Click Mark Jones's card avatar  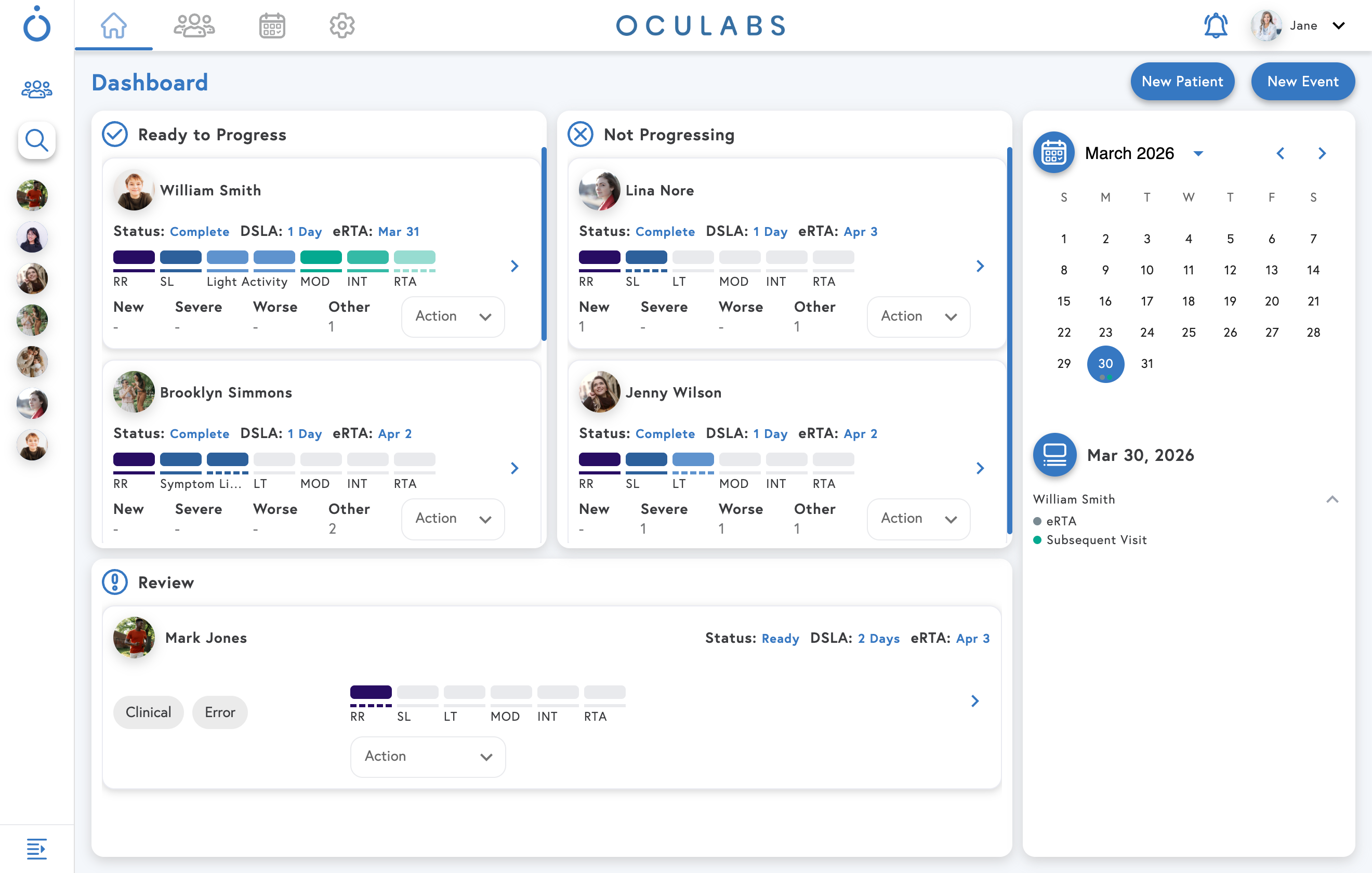click(x=134, y=637)
